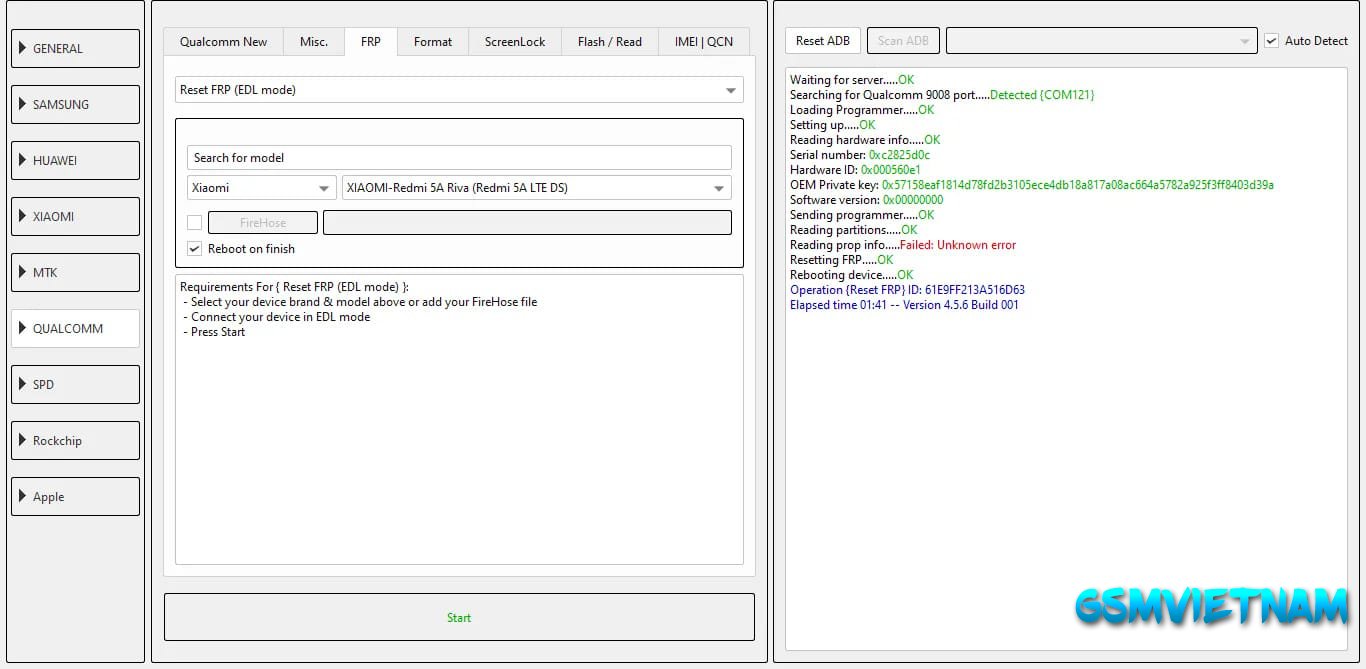
Task: Click the 'Rebooting device' log line
Action: tap(852, 275)
